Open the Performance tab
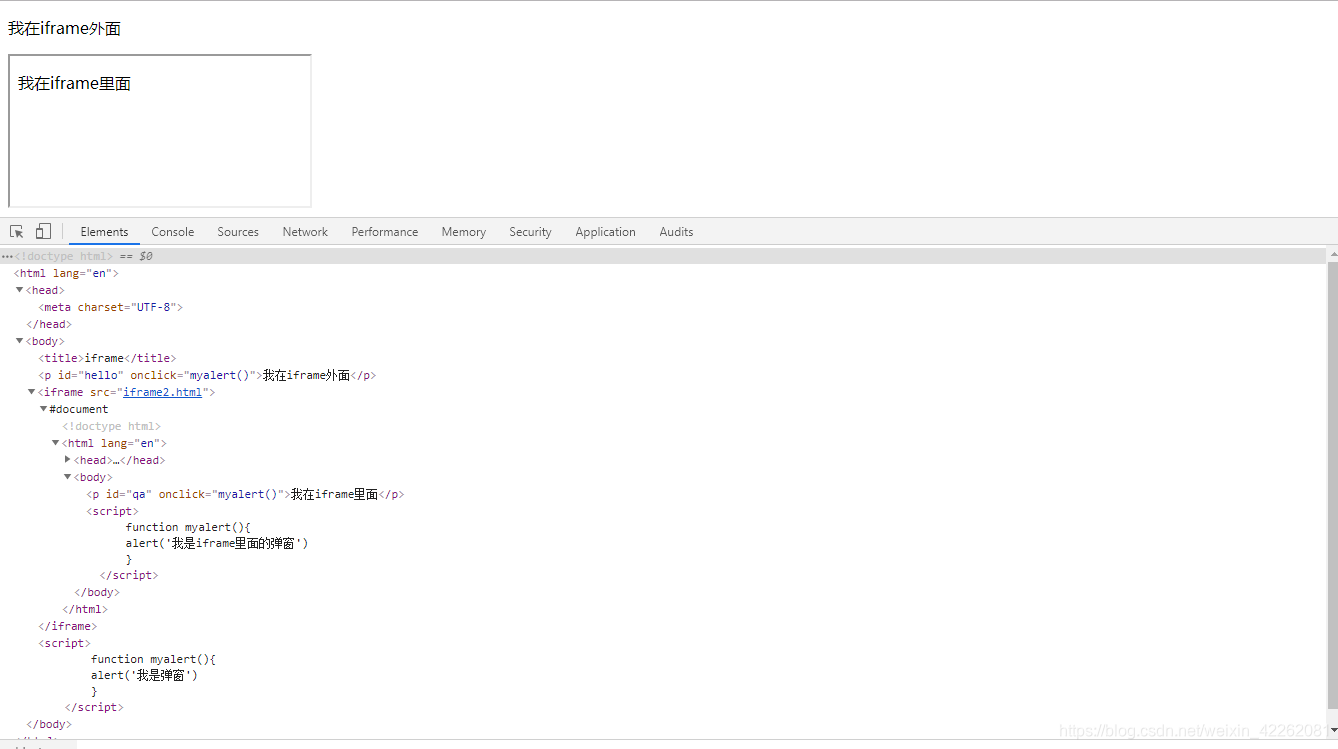Image resolution: width=1338 pixels, height=749 pixels. (x=385, y=232)
